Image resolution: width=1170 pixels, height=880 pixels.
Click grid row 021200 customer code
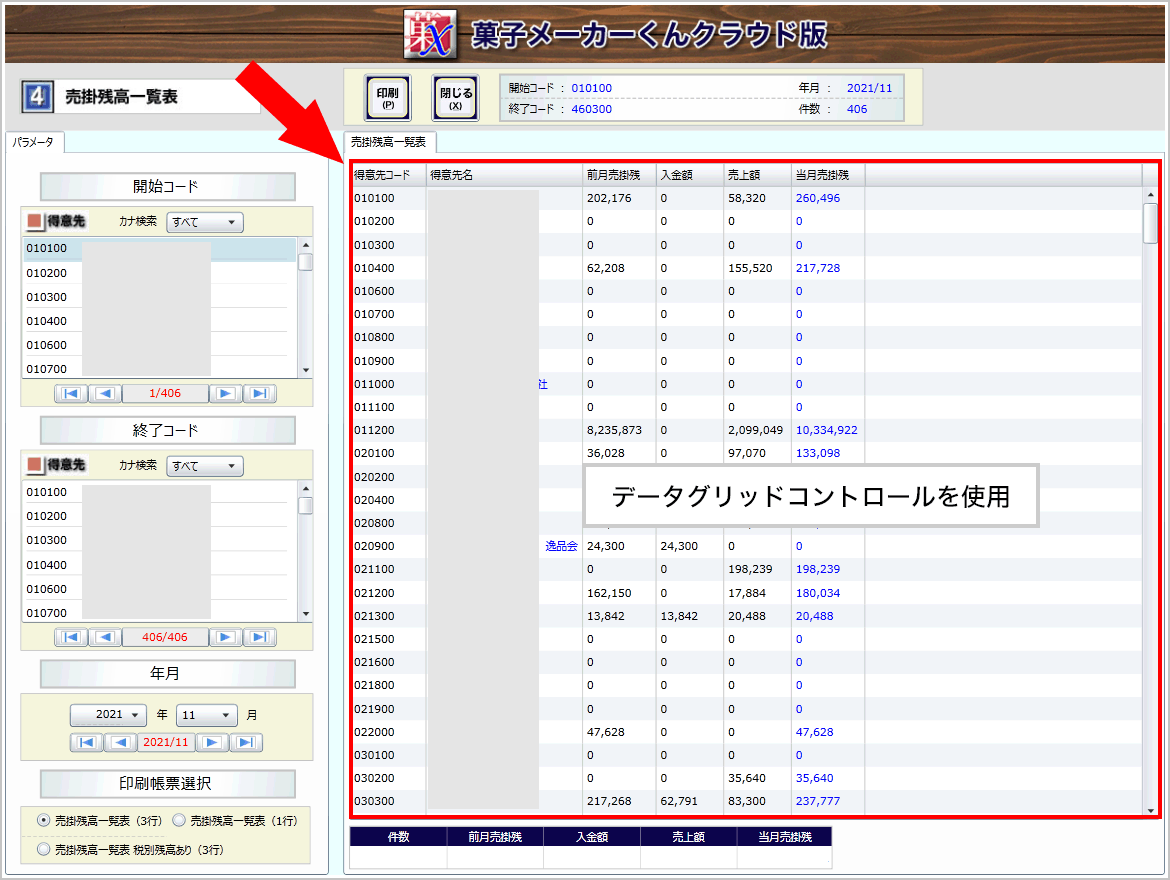coord(375,593)
